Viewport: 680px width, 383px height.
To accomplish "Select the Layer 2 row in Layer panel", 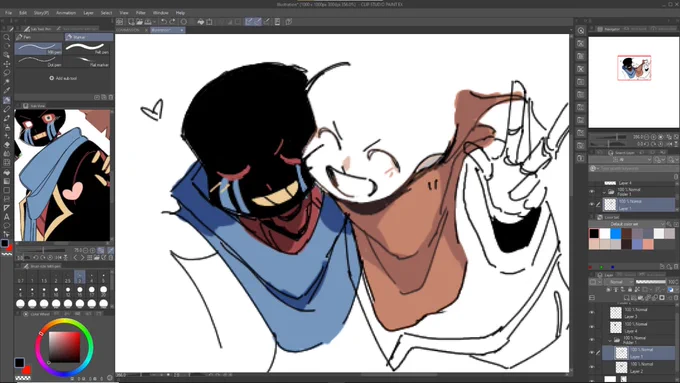I will tap(638, 367).
